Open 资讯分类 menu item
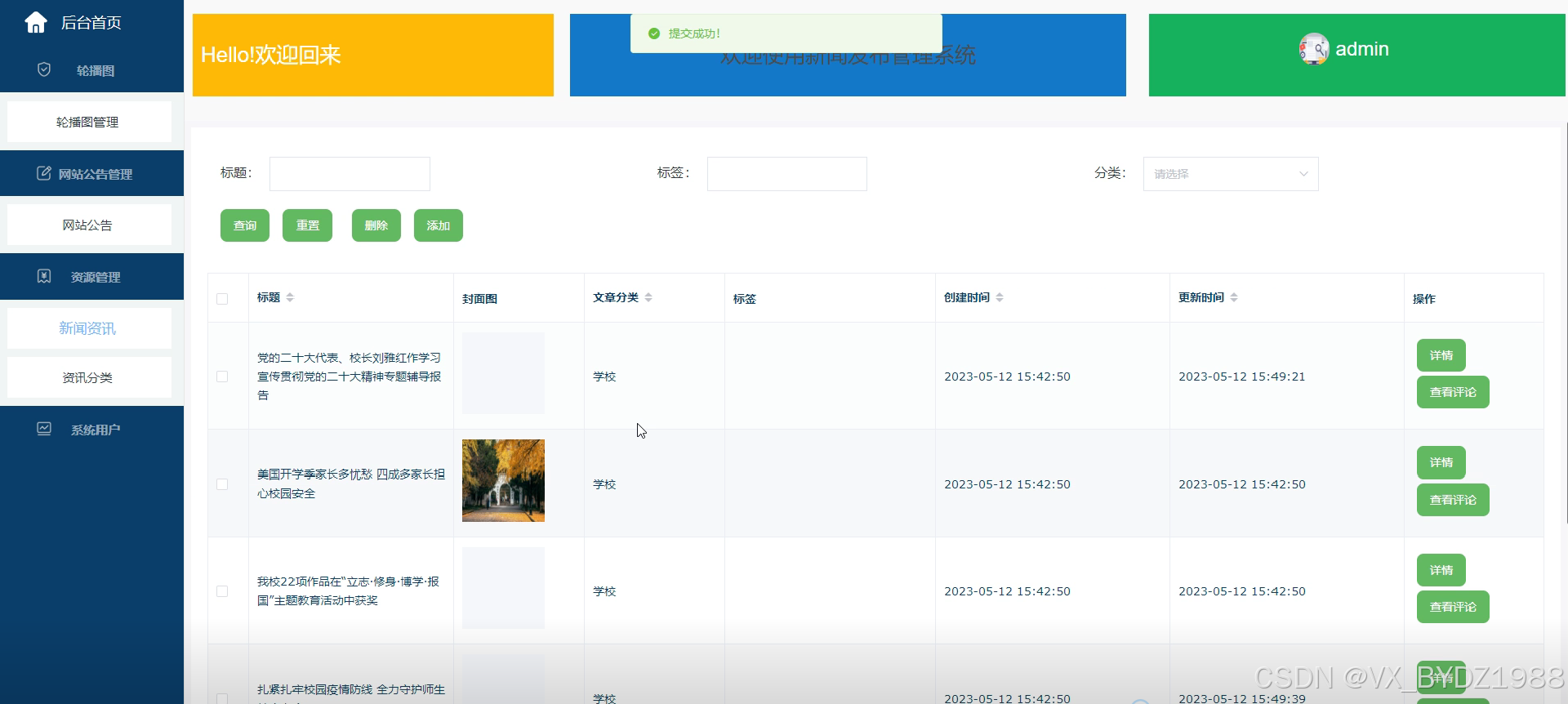 tap(89, 377)
